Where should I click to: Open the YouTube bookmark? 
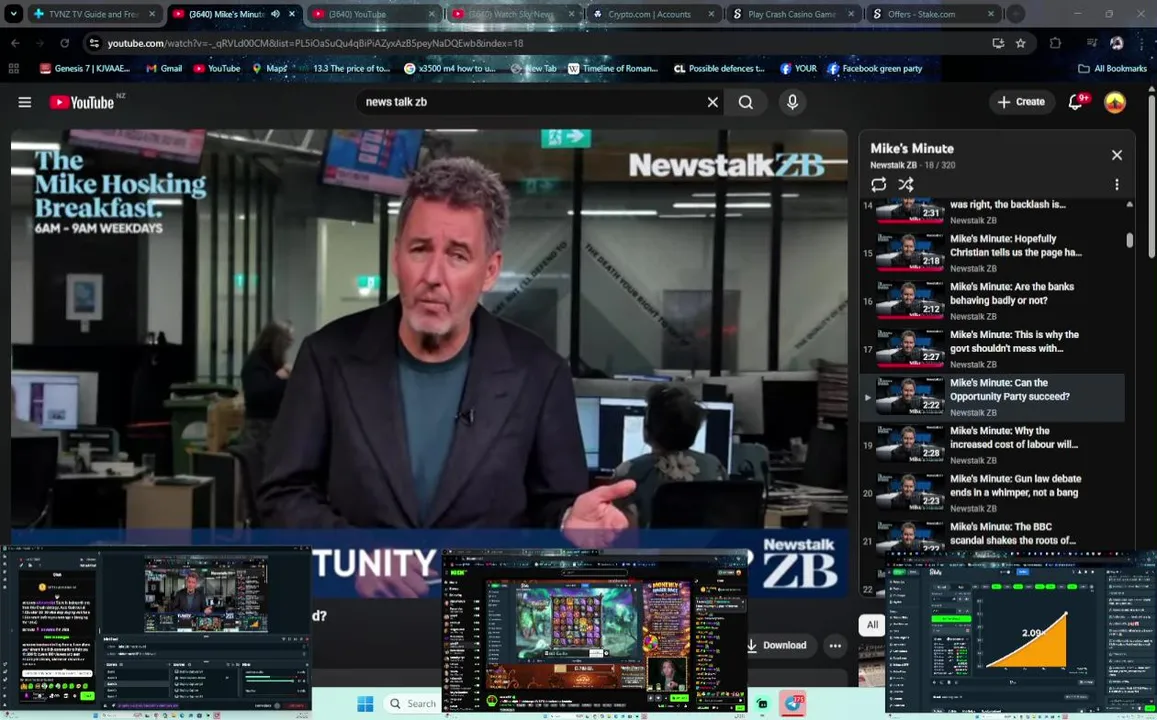click(217, 69)
